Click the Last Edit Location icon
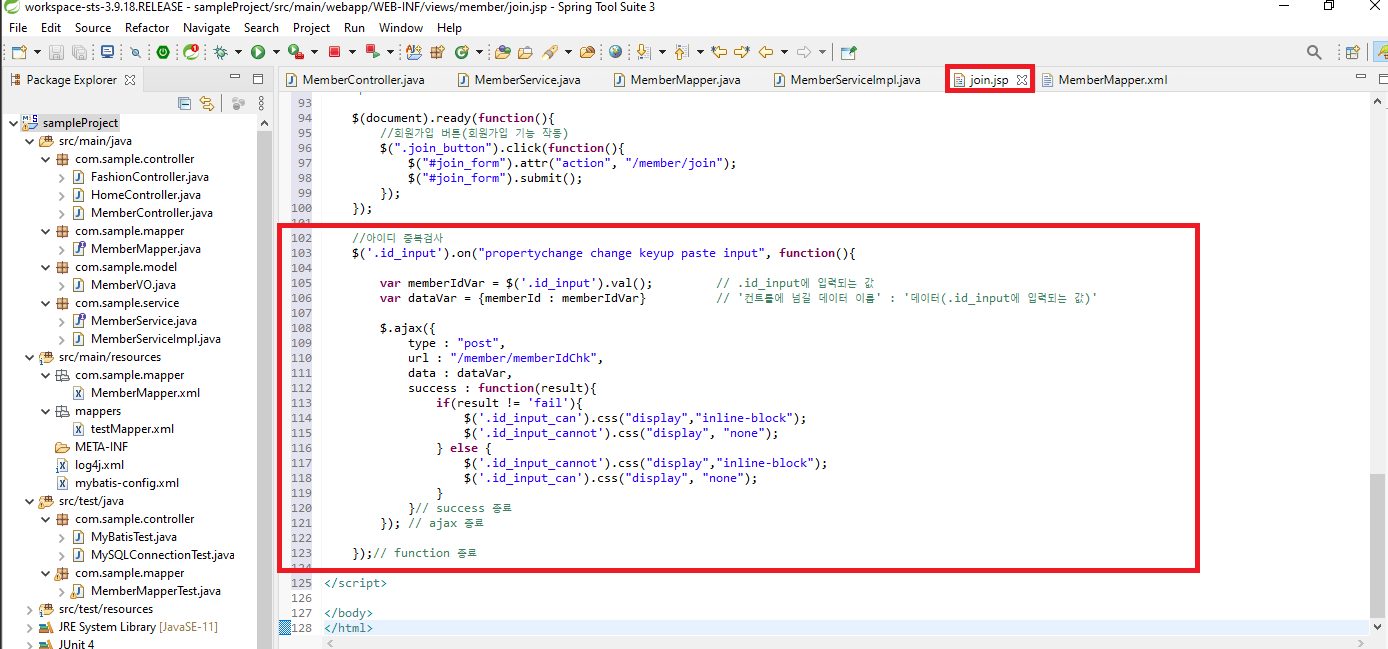Viewport: 1388px width, 649px height. pos(719,51)
